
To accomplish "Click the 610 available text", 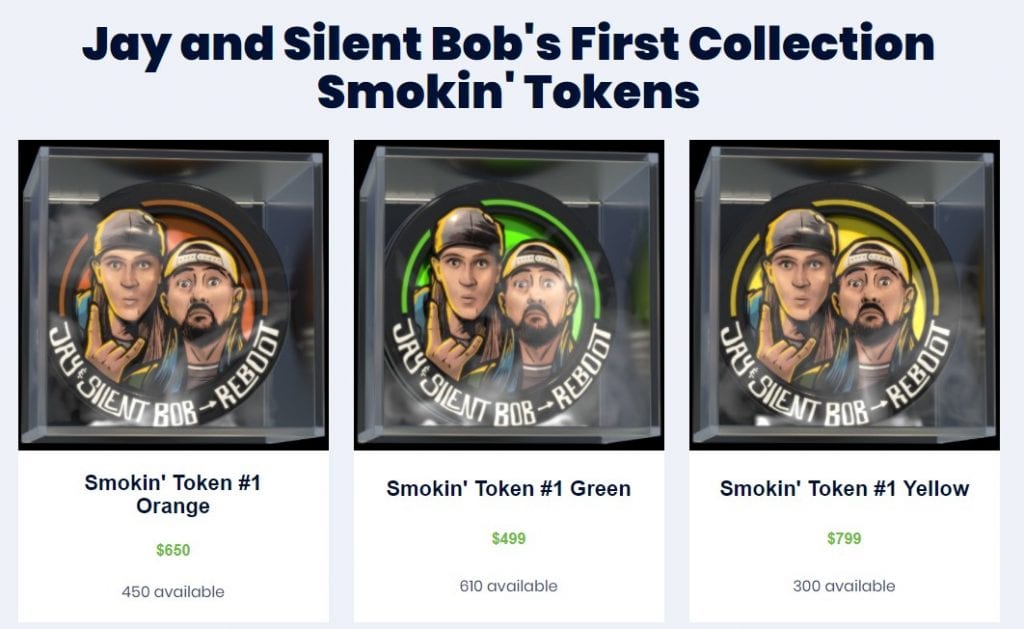I will [x=509, y=586].
